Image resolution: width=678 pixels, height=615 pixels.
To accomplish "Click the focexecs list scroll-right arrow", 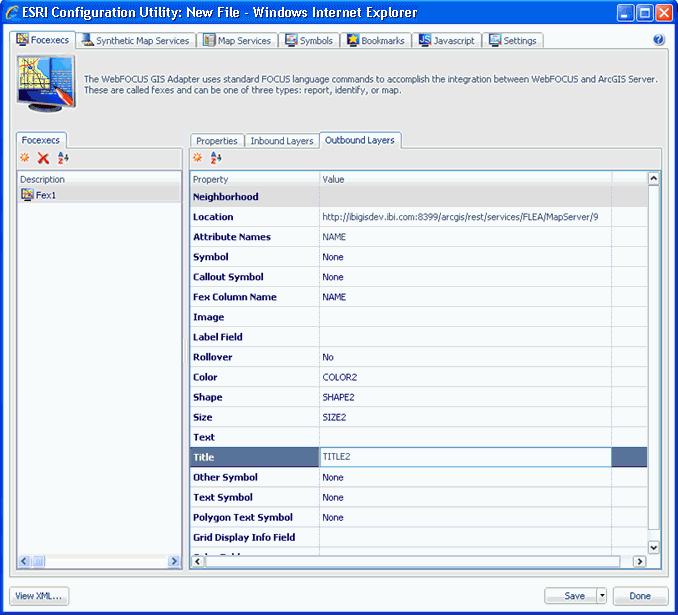I will tap(173, 561).
